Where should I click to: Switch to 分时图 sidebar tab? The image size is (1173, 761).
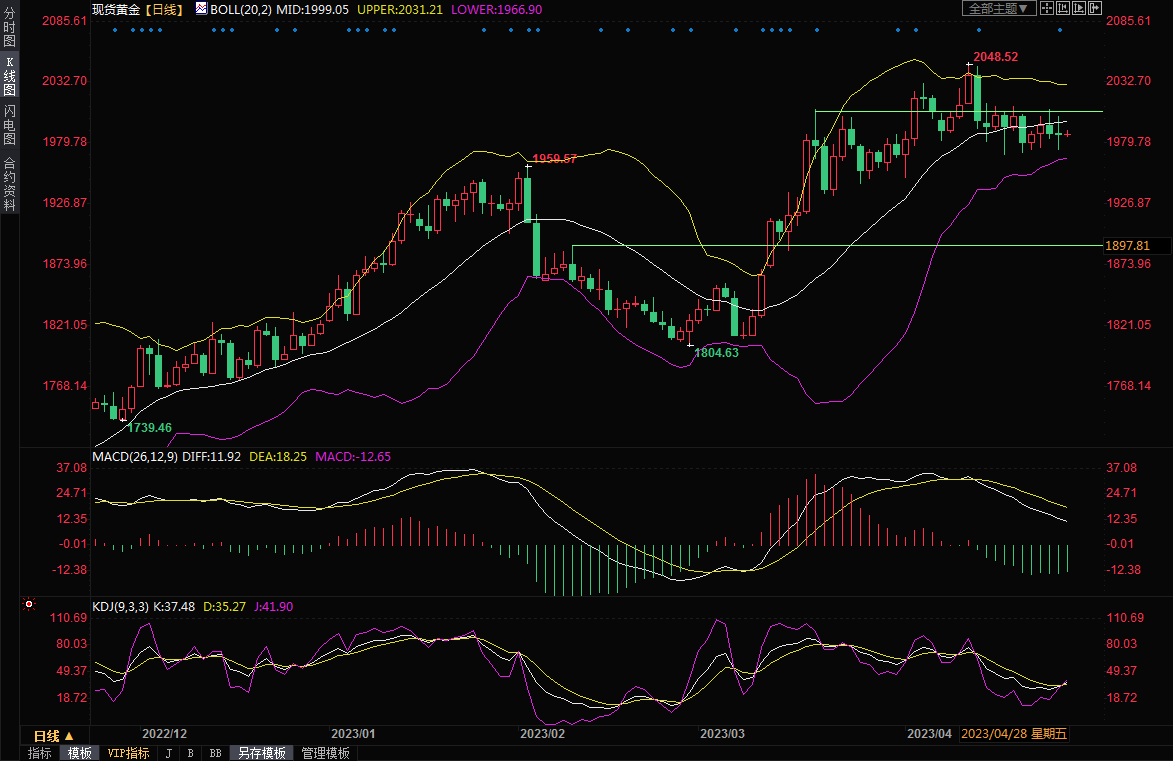pyautogui.click(x=9, y=28)
